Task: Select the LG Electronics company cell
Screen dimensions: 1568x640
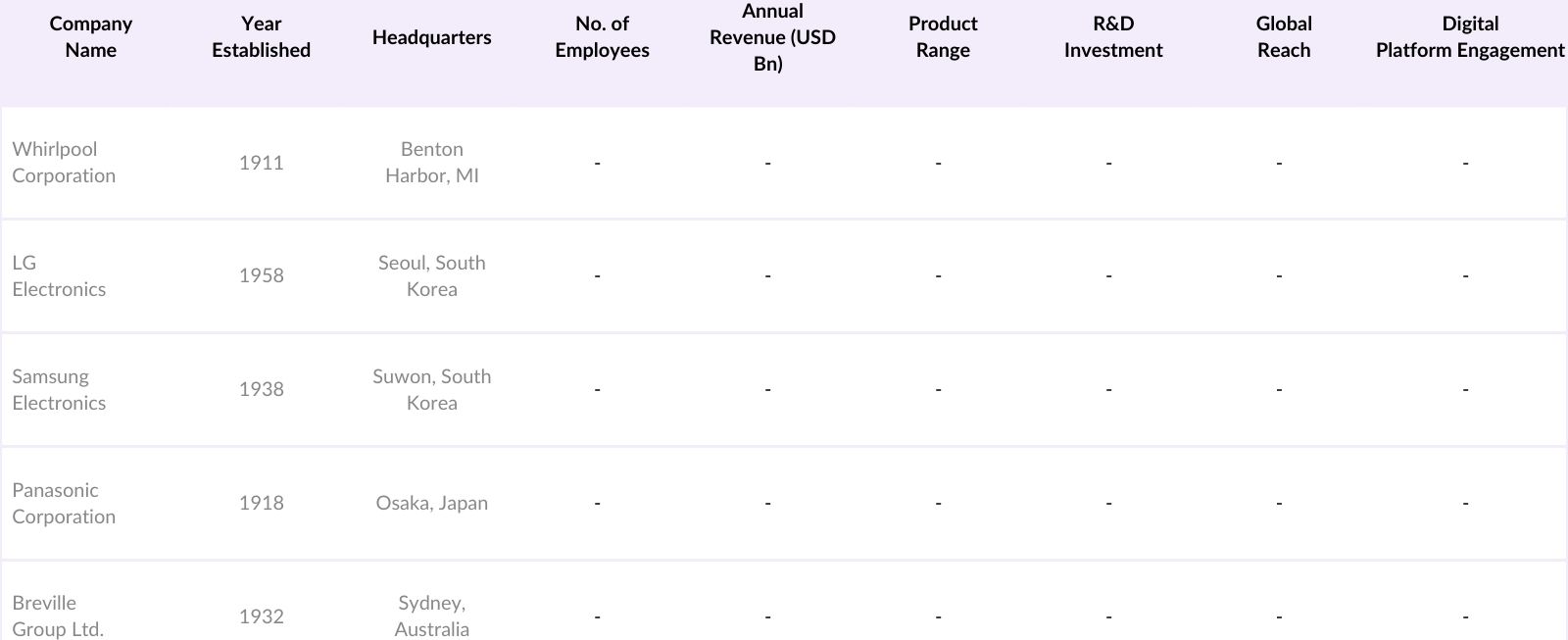Action: [59, 276]
